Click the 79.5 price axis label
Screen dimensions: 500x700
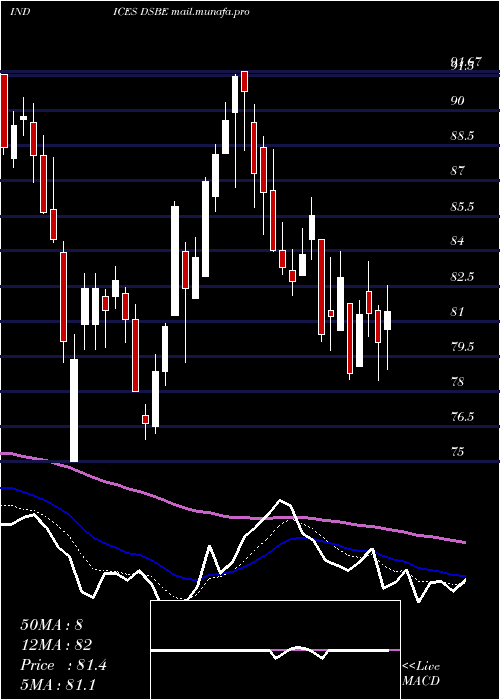462,346
